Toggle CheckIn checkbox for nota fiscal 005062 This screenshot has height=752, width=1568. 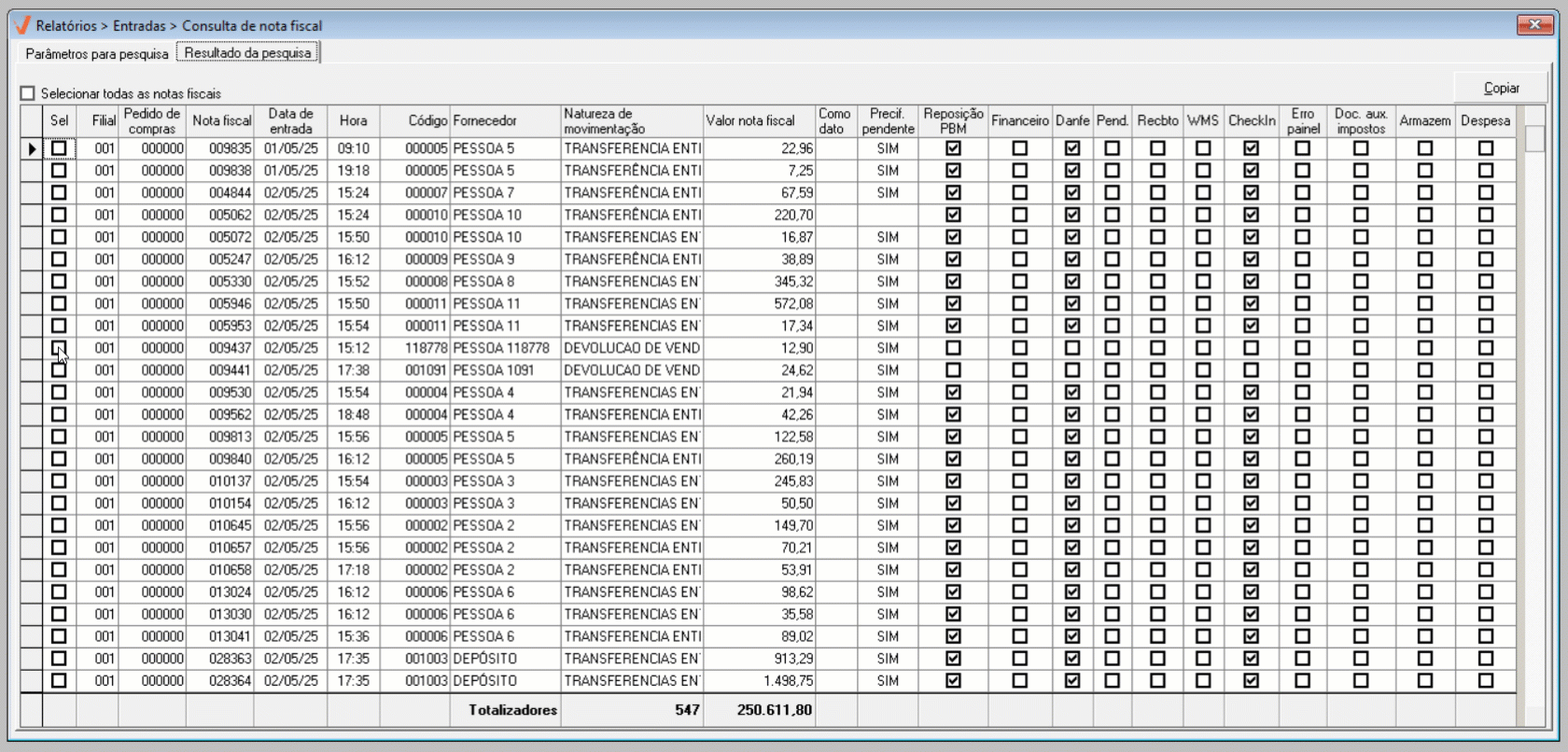click(1251, 216)
